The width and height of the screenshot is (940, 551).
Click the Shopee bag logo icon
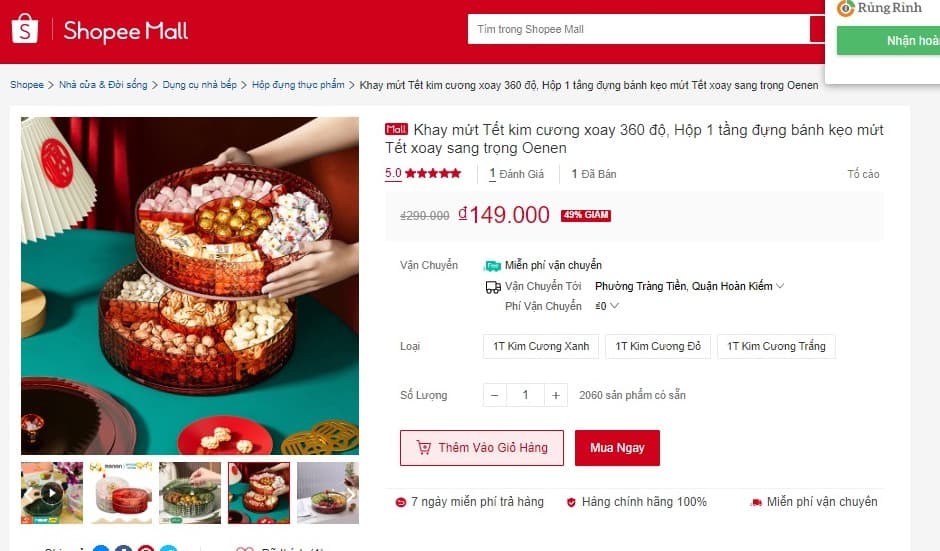(x=25, y=29)
